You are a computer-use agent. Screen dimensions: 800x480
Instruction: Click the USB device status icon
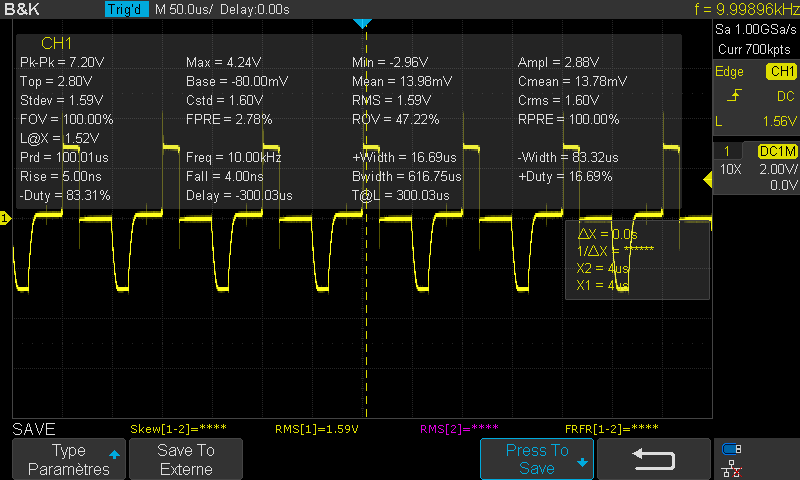click(x=732, y=449)
